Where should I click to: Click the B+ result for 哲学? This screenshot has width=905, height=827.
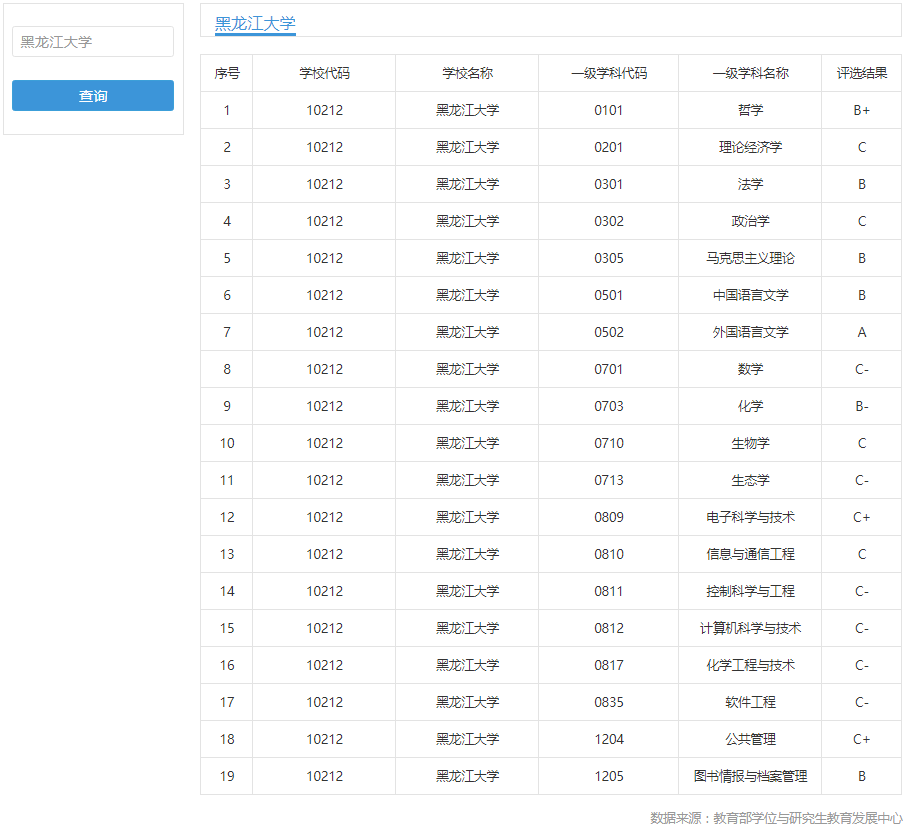pos(862,110)
